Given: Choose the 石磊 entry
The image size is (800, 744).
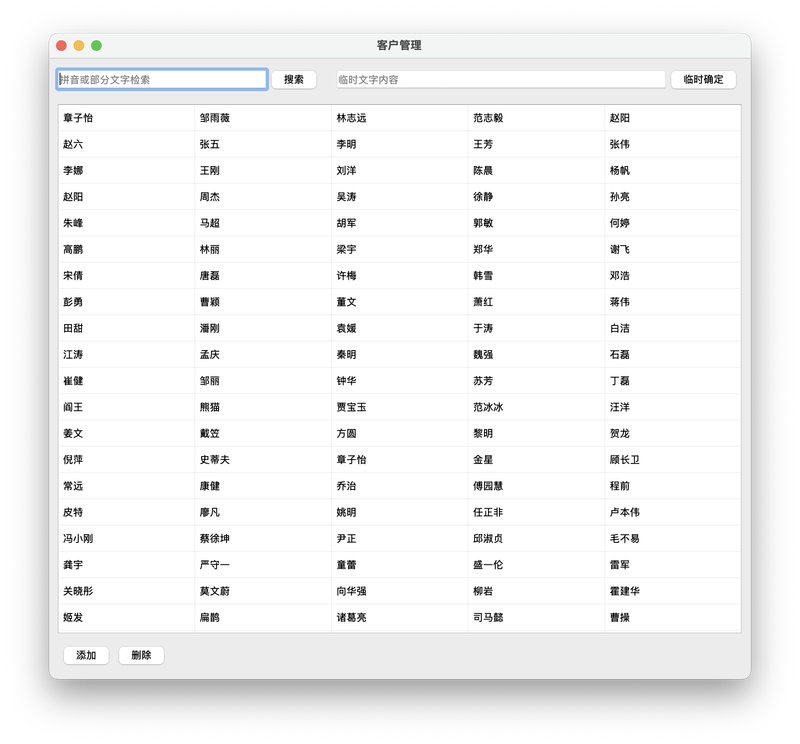Looking at the screenshot, I should (x=673, y=355).
